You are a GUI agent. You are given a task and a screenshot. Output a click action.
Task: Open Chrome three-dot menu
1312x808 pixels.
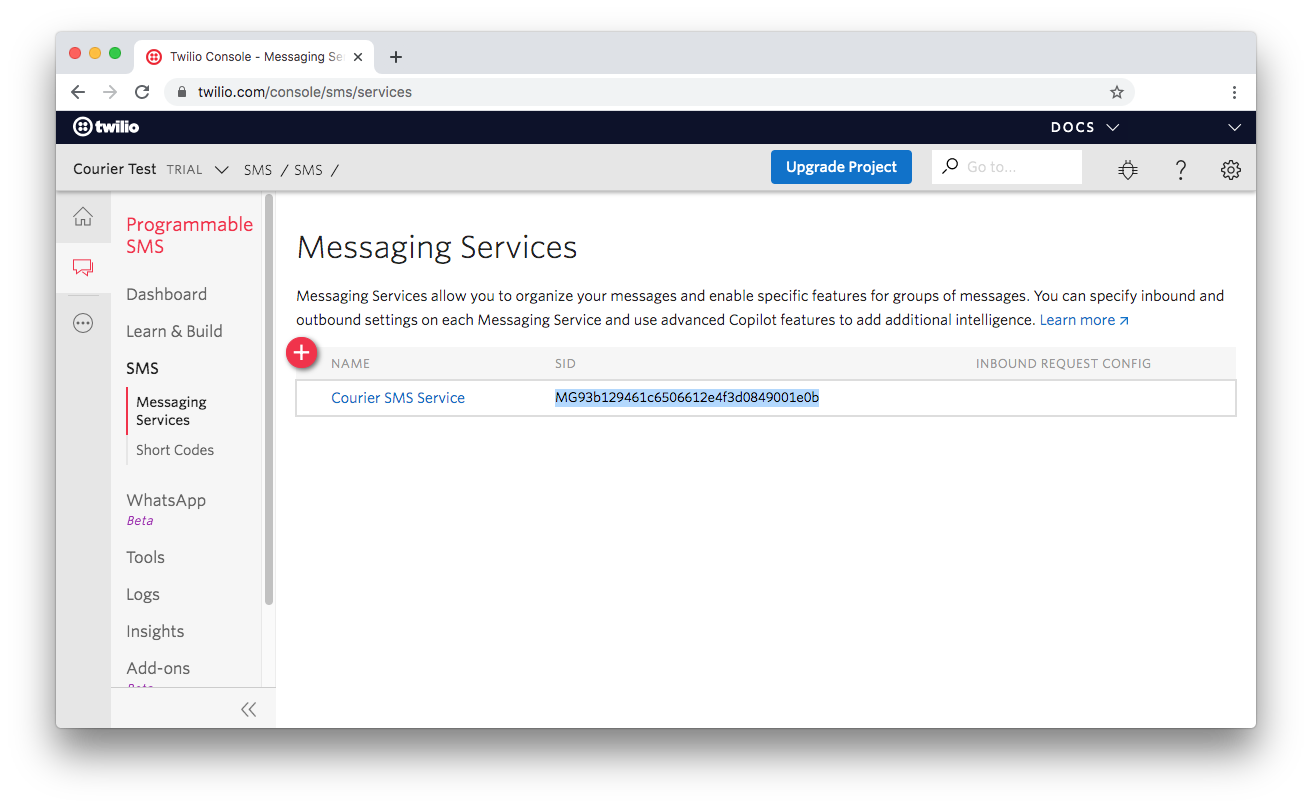point(1235,92)
